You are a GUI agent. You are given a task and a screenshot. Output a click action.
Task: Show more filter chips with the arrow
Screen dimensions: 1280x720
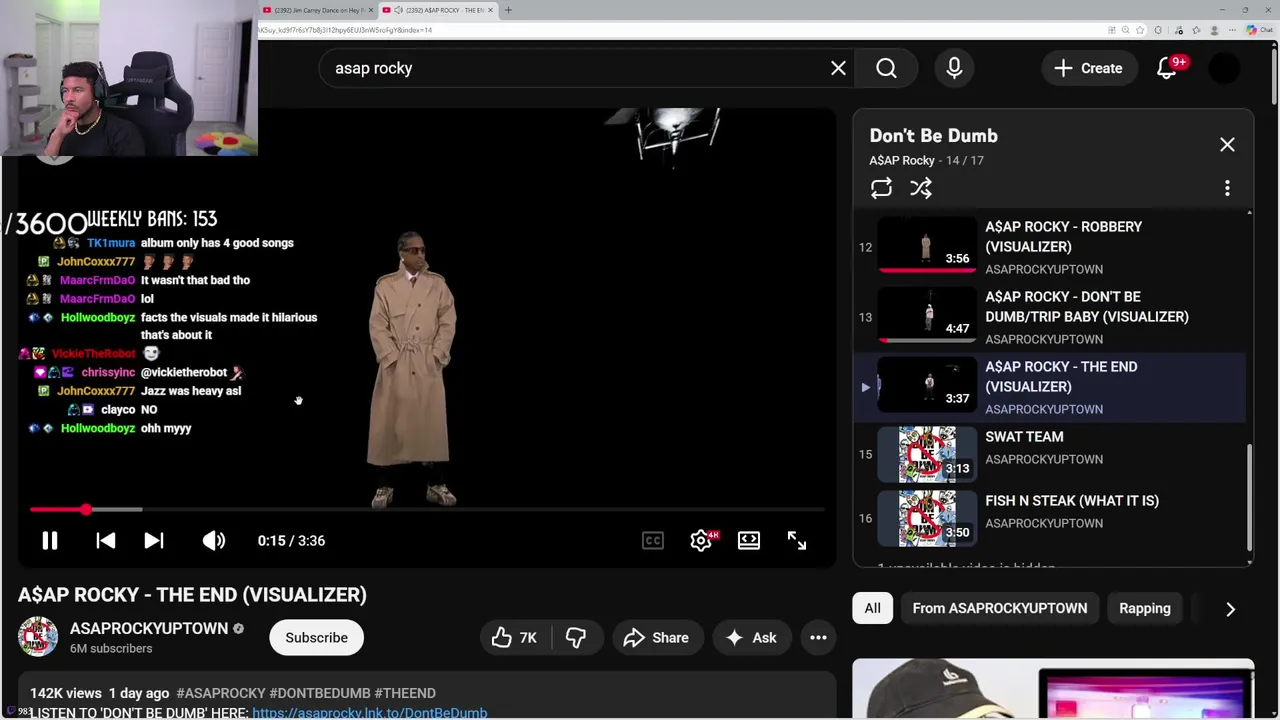coord(1230,609)
